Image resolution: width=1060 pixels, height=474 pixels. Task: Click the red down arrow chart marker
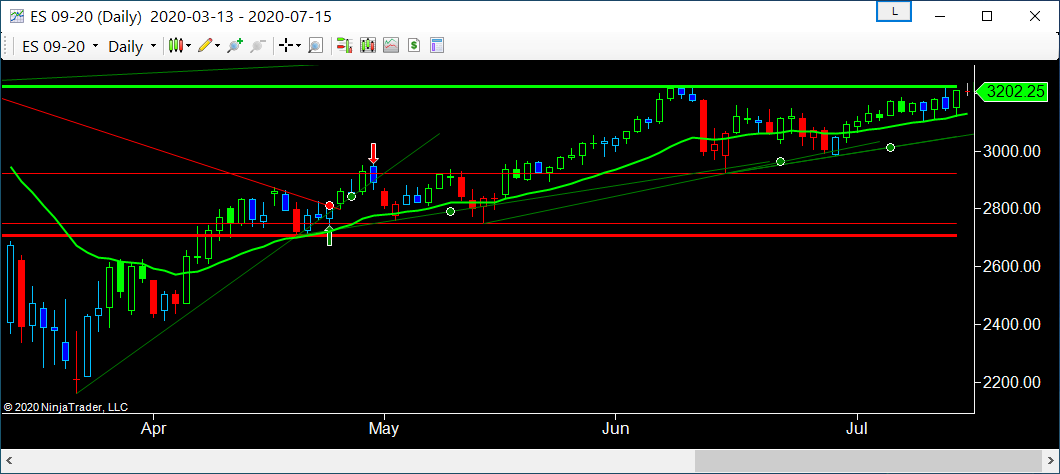373,152
